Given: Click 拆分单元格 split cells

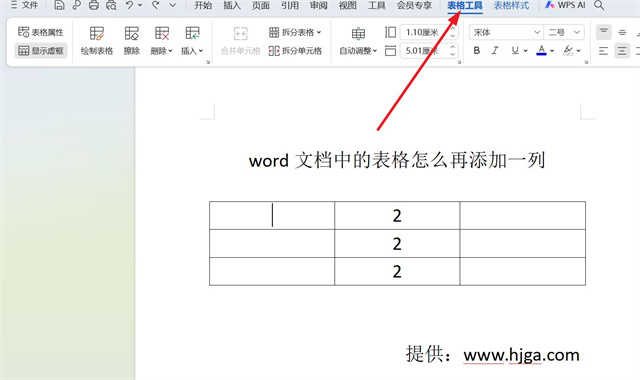Looking at the screenshot, I should (x=295, y=51).
